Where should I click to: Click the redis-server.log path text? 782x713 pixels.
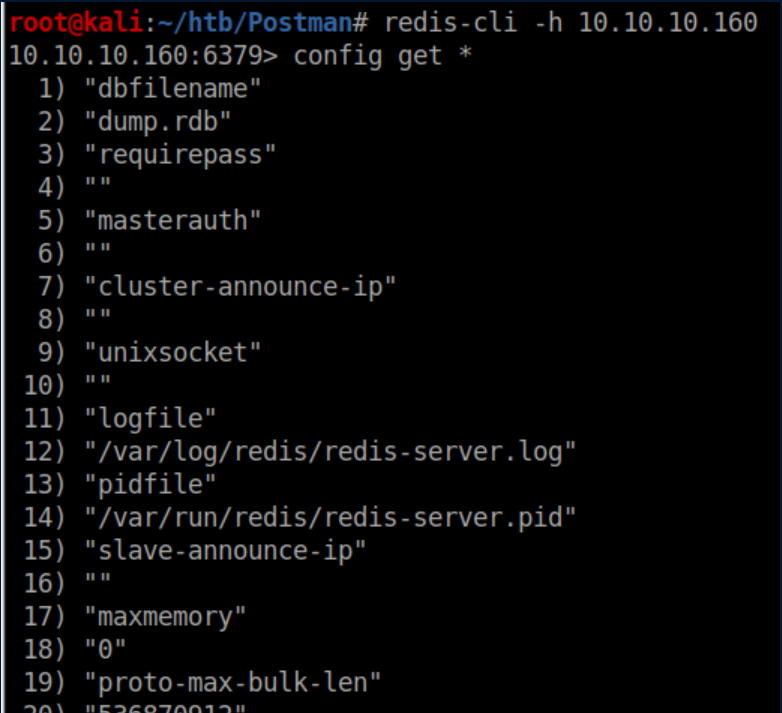coord(330,451)
